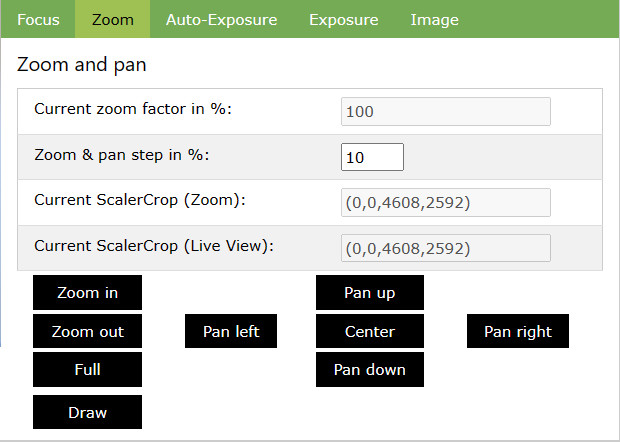
Task: Switch to the Focus tab
Action: coord(38,19)
